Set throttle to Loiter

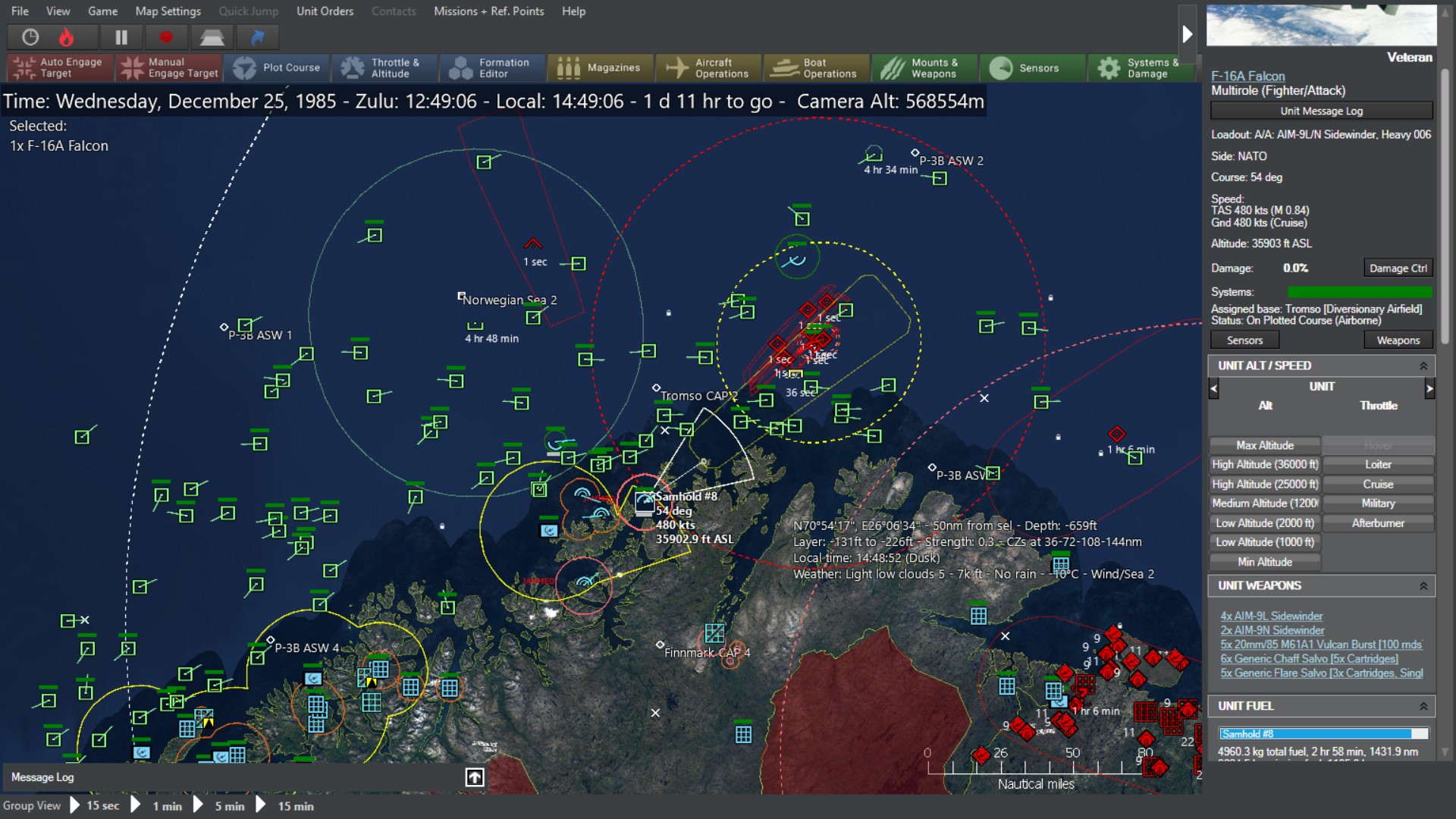click(x=1378, y=464)
